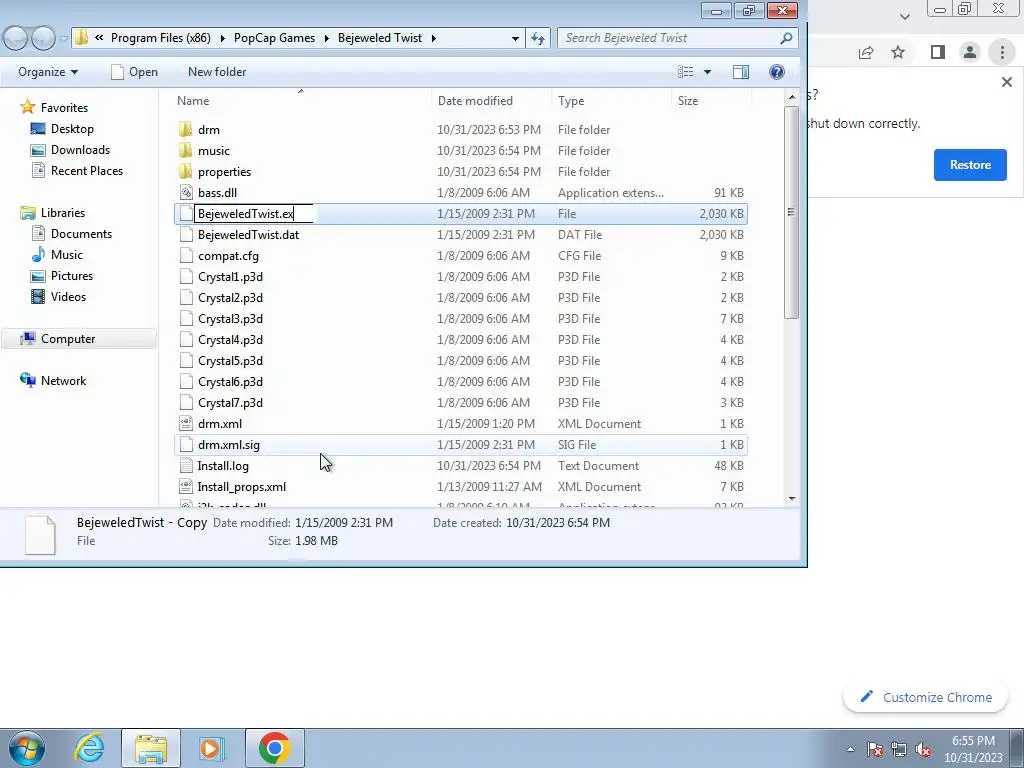Show hidden tray icons arrow
Image resolution: width=1024 pixels, height=768 pixels.
point(850,750)
